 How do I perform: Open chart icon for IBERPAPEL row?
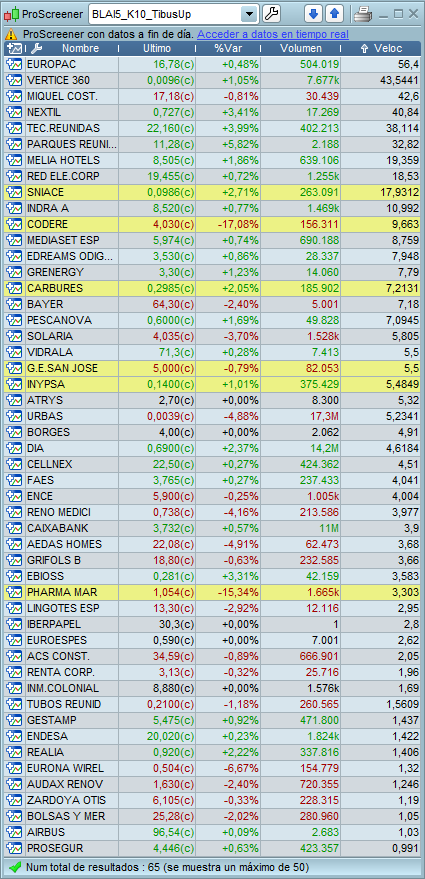click(x=13, y=624)
